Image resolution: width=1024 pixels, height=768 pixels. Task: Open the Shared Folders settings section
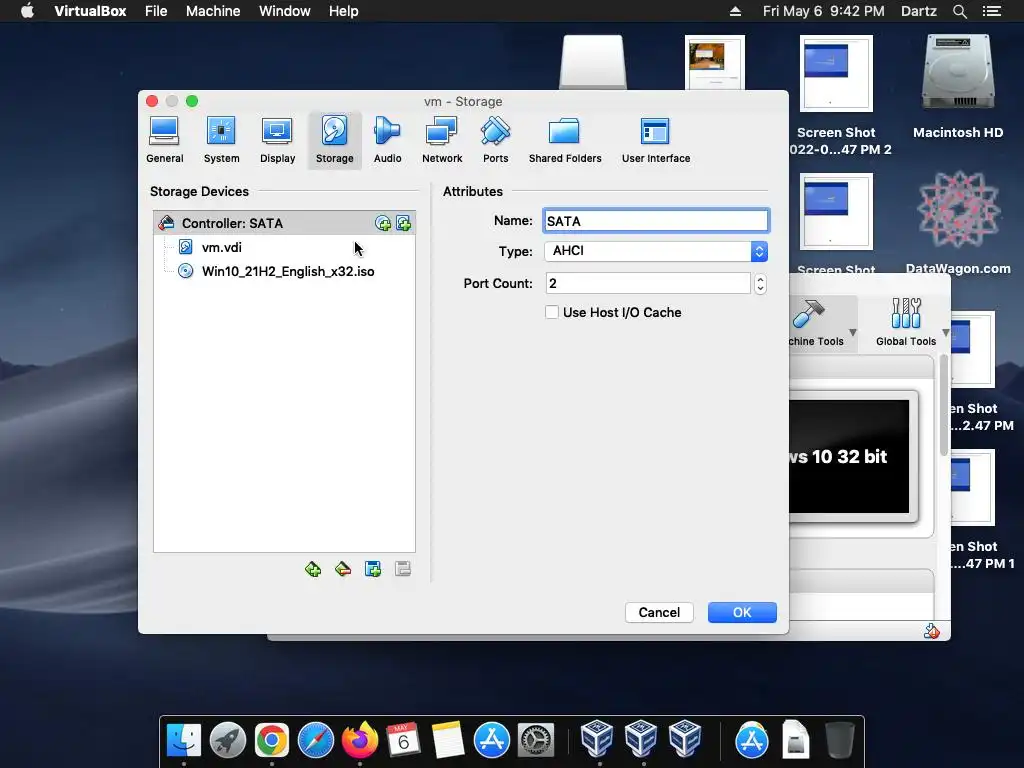coord(565,140)
